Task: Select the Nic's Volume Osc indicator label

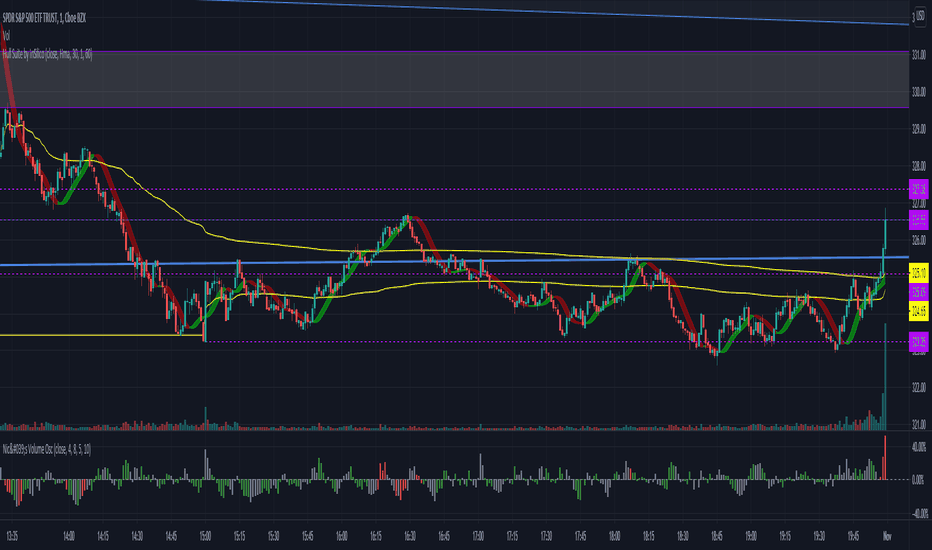Action: (46, 450)
